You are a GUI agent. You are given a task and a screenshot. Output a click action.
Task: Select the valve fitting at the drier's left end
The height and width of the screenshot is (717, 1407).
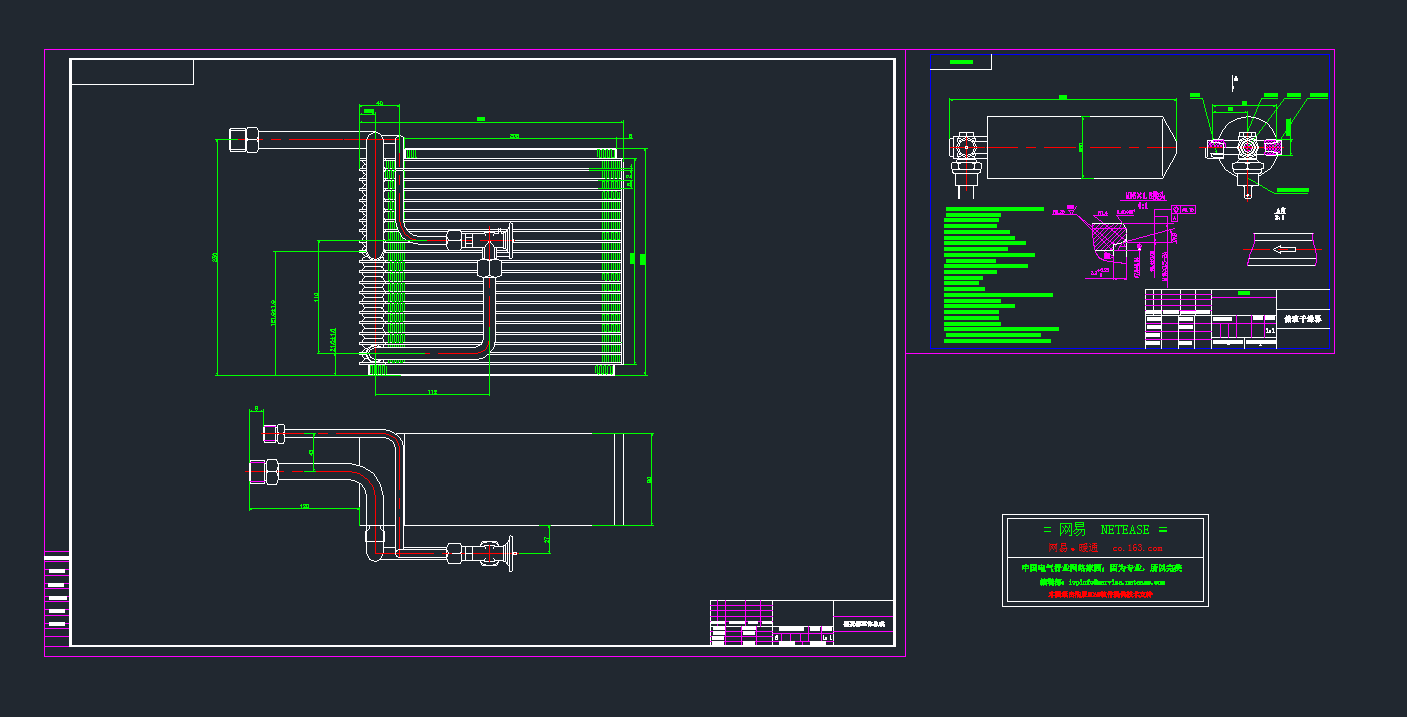(x=966, y=150)
